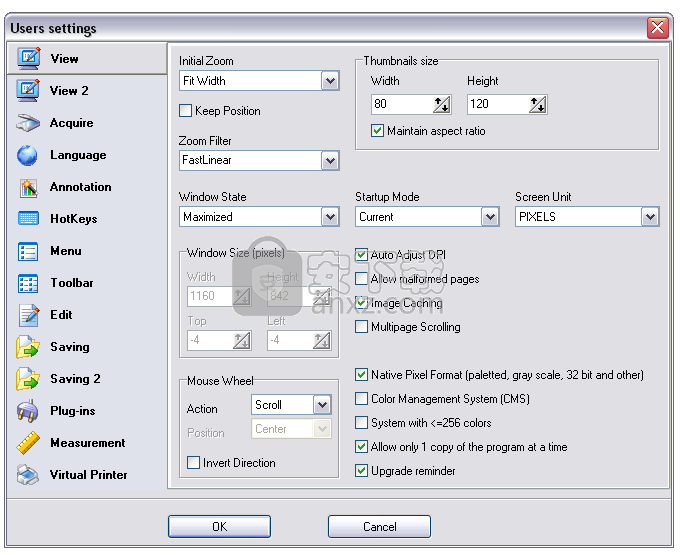Open the HotKeys settings page
Viewport: 680px width, 555px height.
tap(87, 219)
